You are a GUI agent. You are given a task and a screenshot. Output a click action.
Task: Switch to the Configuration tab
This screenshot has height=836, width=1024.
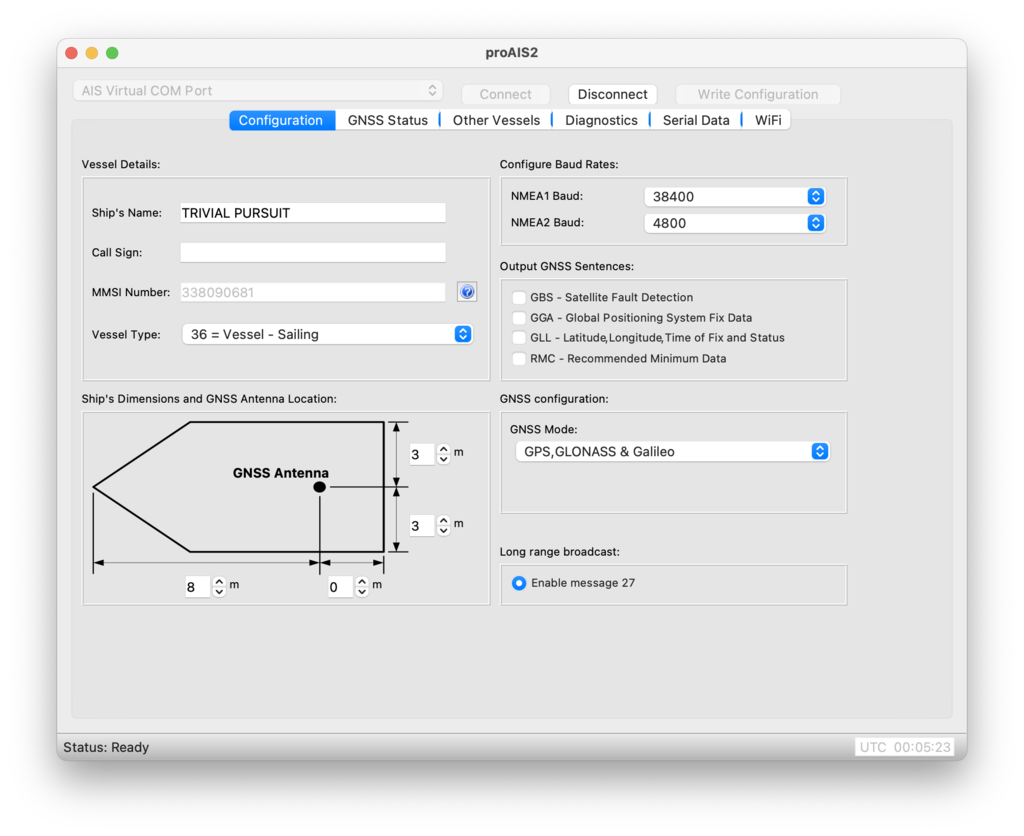click(281, 120)
